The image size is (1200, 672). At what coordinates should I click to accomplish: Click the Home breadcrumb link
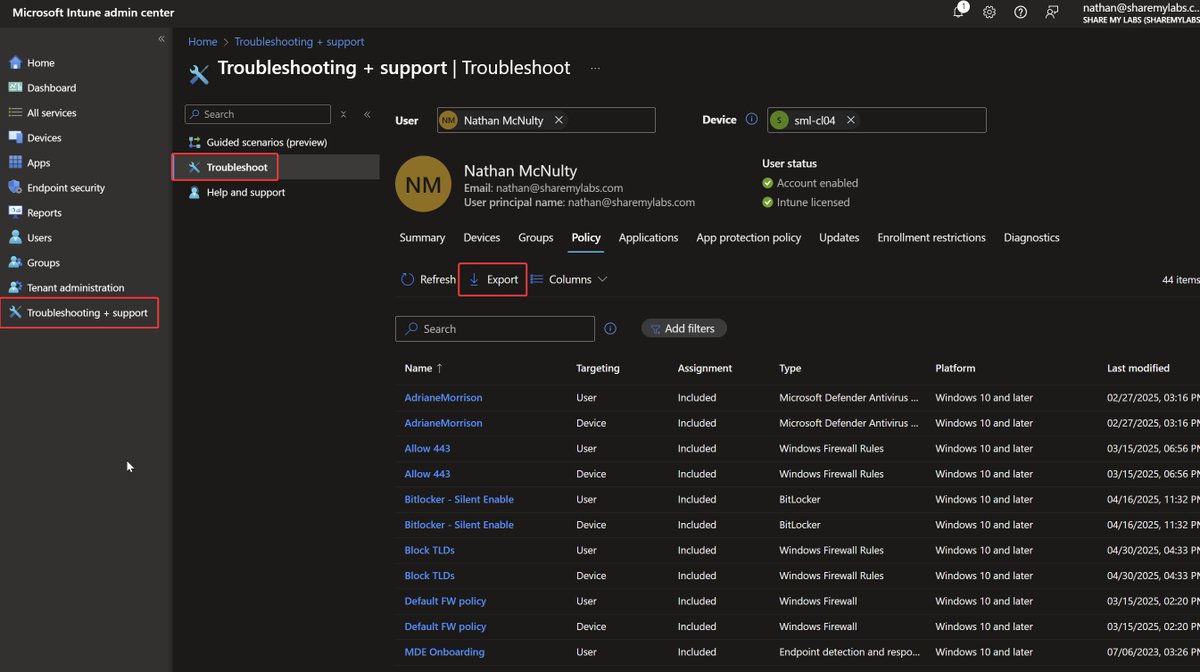pyautogui.click(x=203, y=42)
